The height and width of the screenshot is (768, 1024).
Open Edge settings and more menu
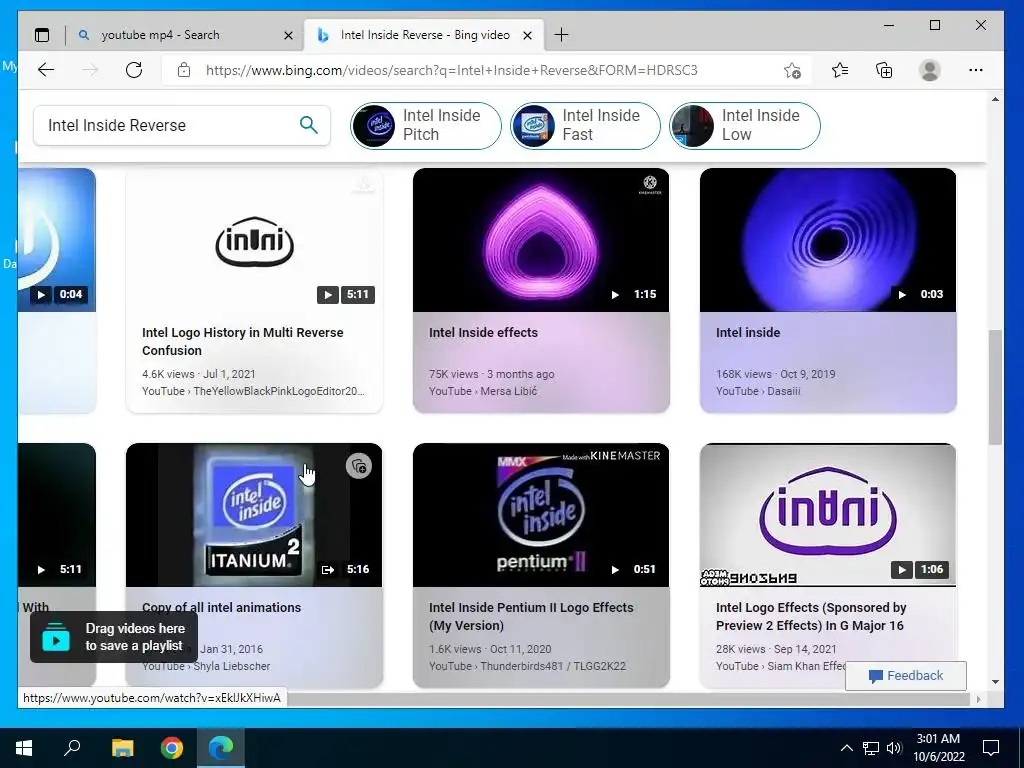click(x=976, y=70)
